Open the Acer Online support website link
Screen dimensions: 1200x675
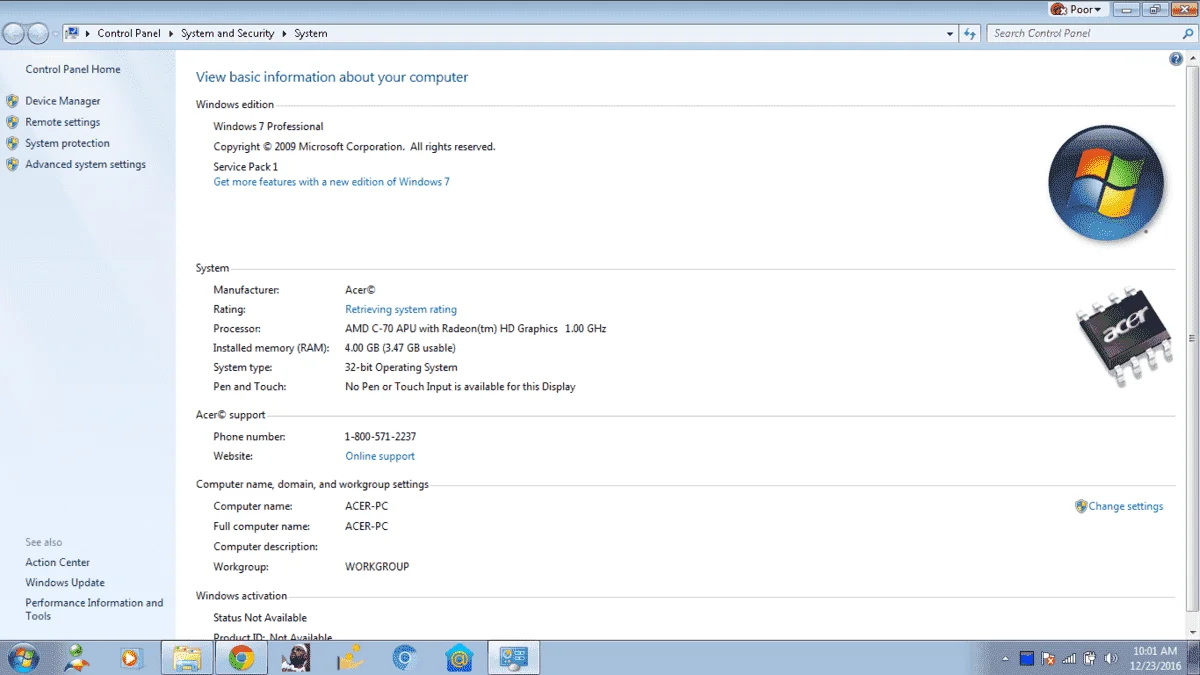click(380, 456)
